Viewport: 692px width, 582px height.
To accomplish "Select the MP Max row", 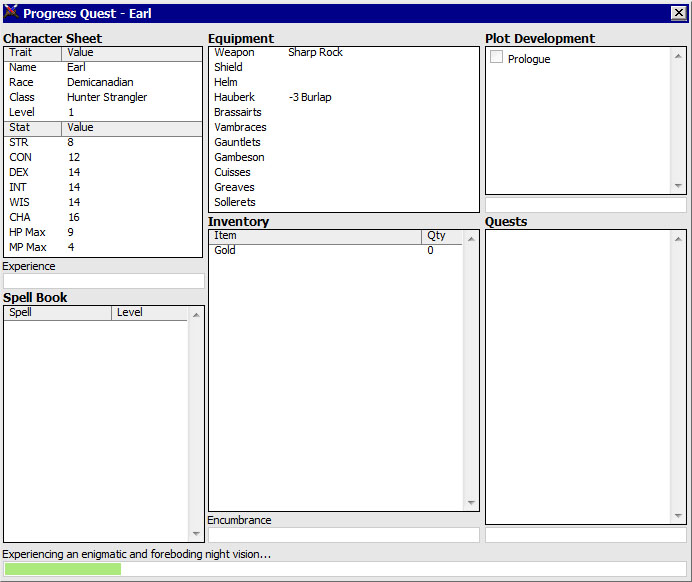I will pos(103,248).
